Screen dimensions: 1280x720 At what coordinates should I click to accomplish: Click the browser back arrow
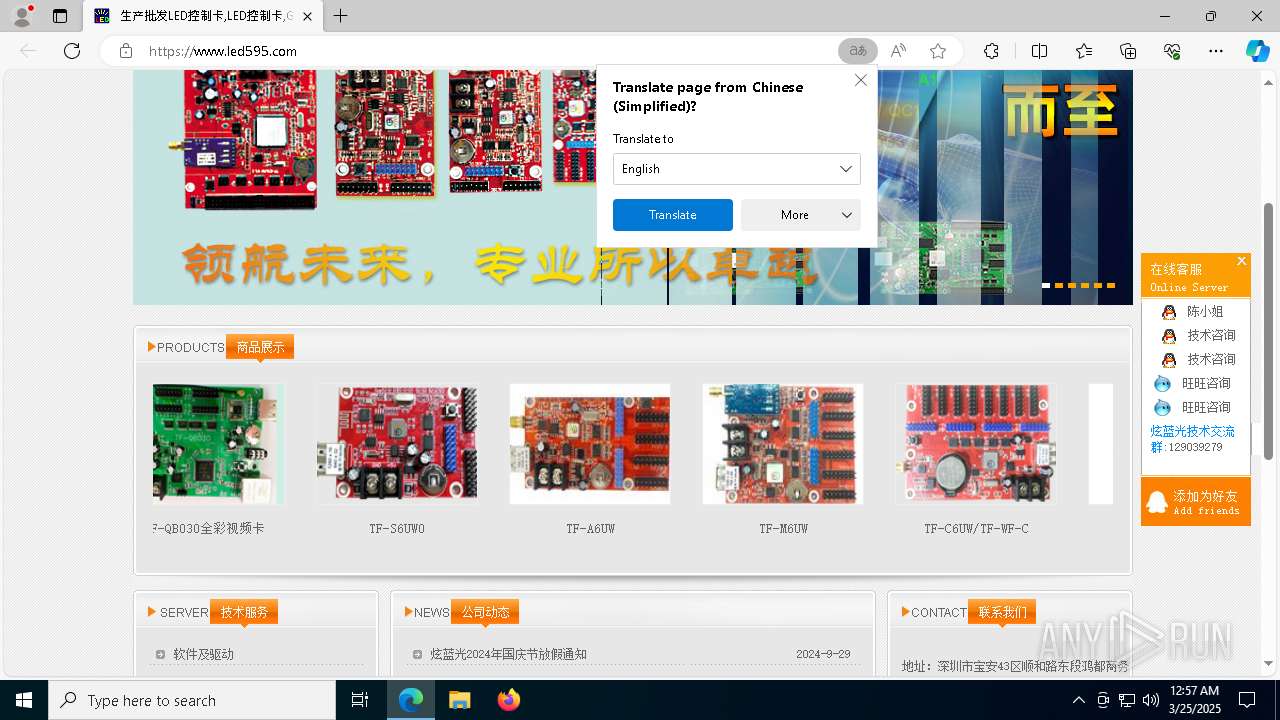28,51
